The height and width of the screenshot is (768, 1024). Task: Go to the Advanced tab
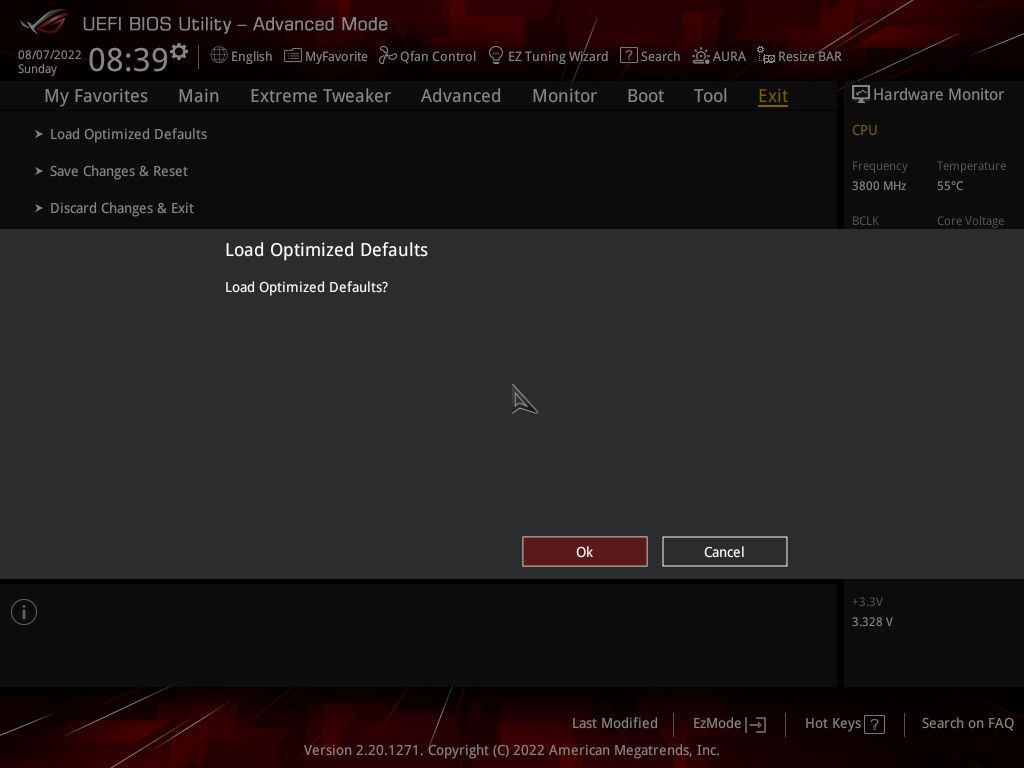461,96
